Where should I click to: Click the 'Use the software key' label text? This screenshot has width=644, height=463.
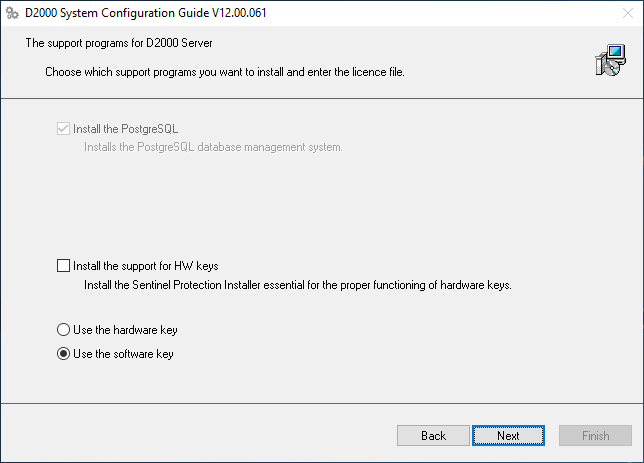[123, 354]
